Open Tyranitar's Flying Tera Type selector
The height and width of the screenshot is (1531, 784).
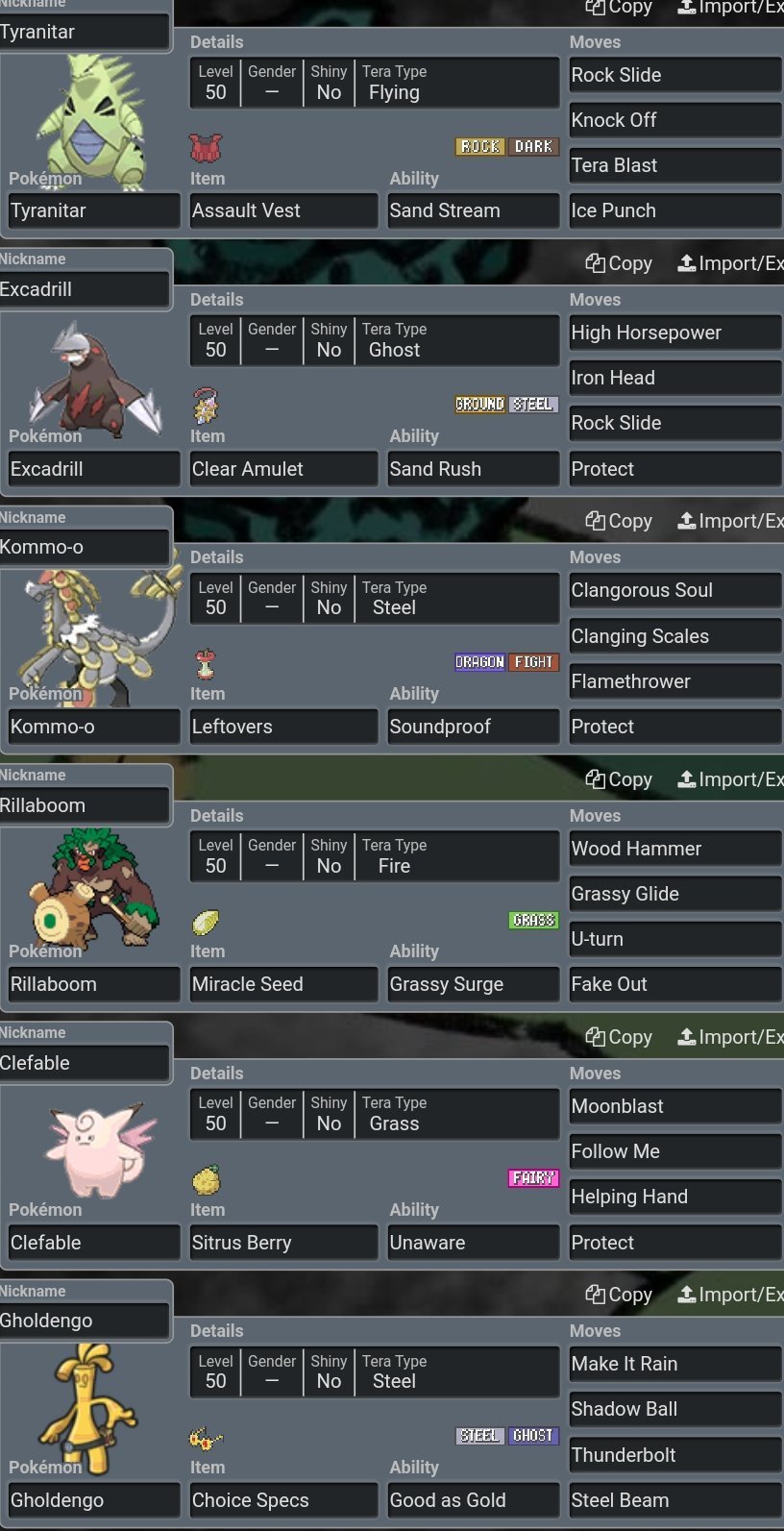456,83
